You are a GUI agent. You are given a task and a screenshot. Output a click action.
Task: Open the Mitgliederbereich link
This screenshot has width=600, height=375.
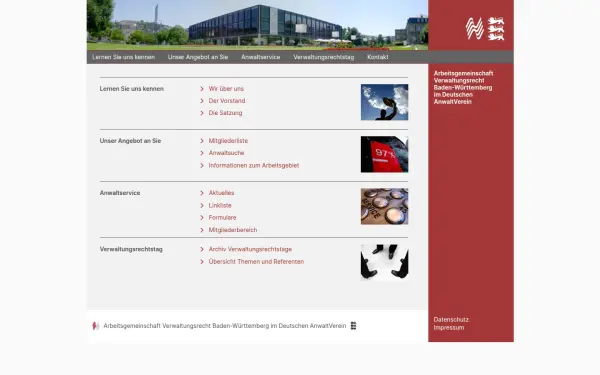233,230
